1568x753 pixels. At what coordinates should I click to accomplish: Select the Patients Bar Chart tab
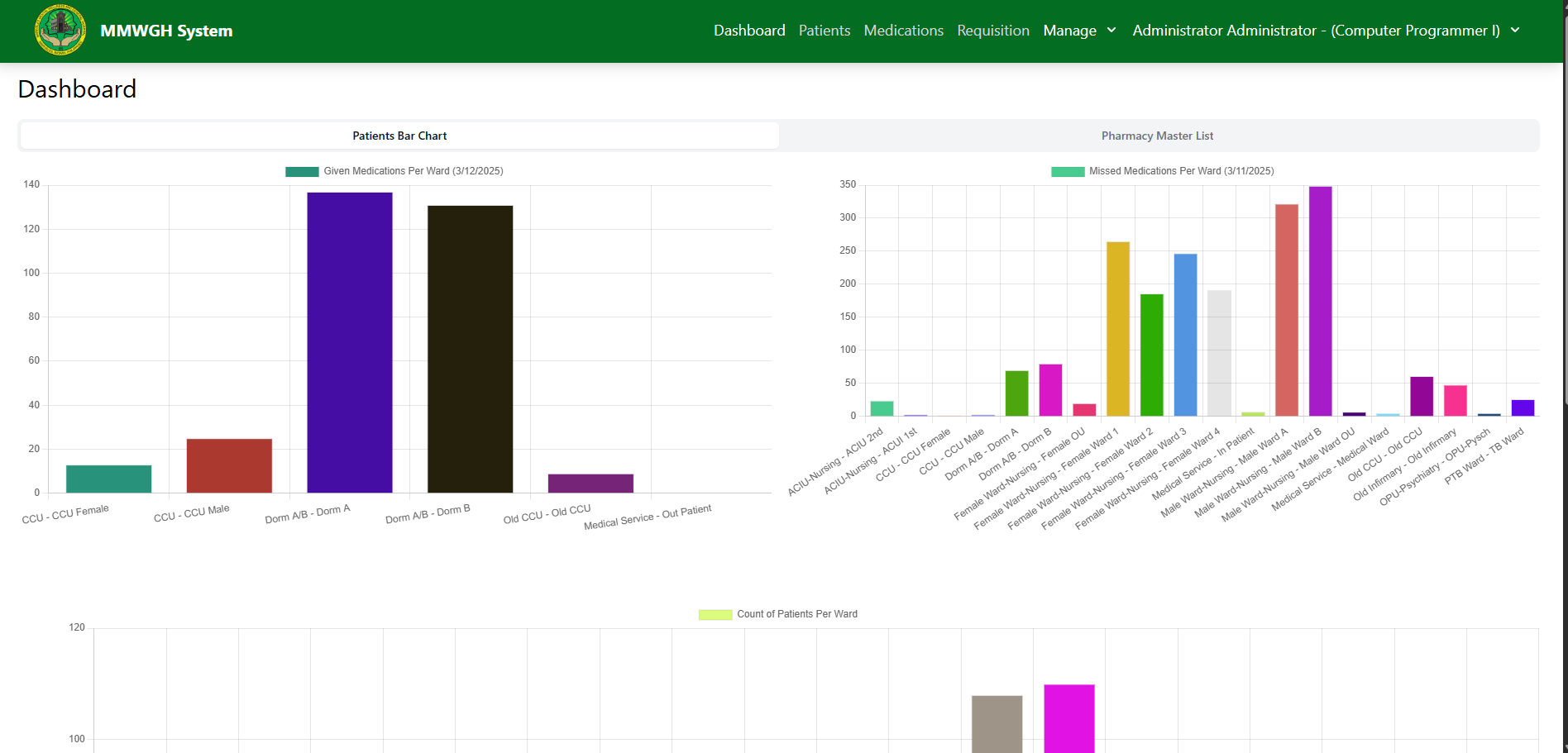(x=399, y=136)
